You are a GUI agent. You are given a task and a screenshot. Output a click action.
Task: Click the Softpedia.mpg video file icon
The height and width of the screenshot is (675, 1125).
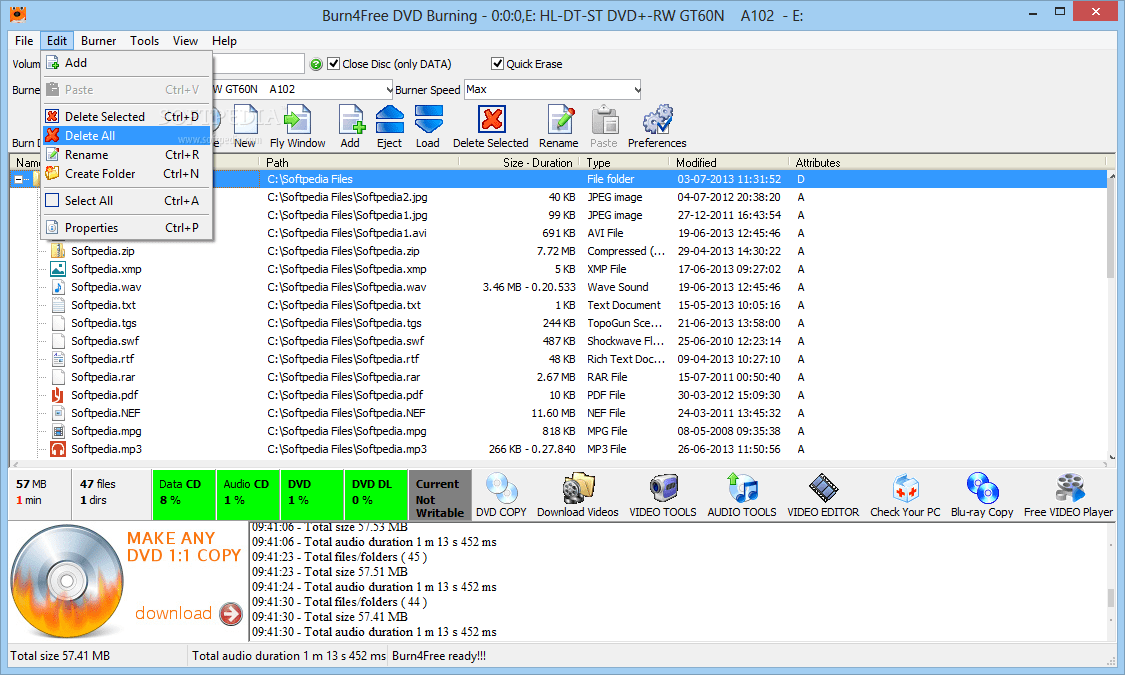(x=58, y=431)
